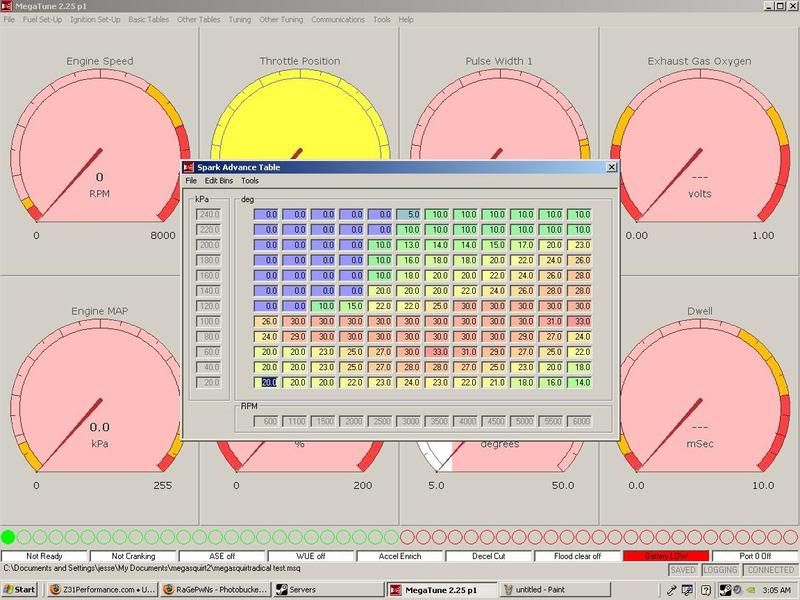
Task: Select the 13.0 cell in the spark table
Action: tap(409, 244)
